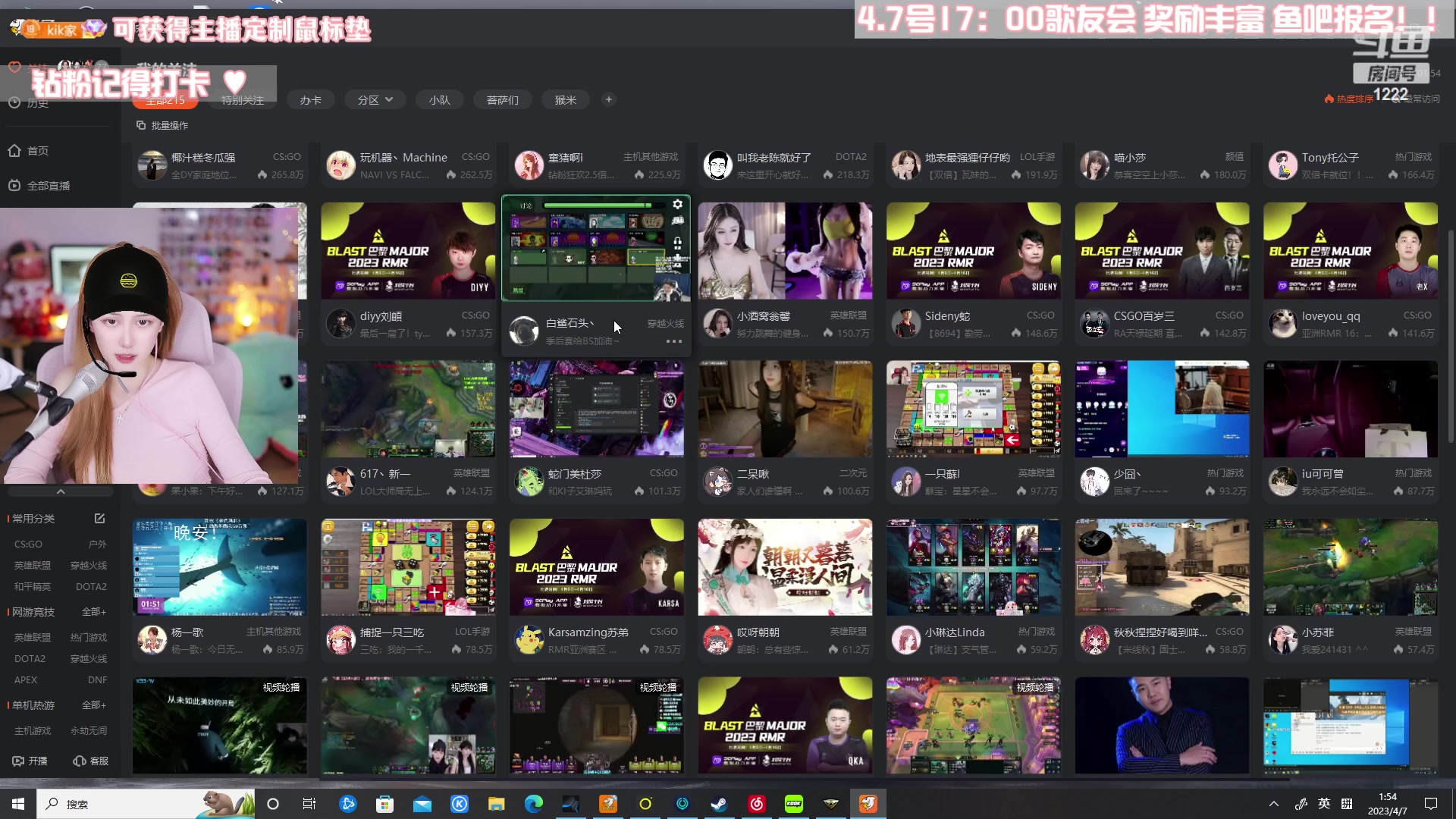This screenshot has width=1456, height=819.
Task: Click the page vertical scrollbar
Action: 1451,337
